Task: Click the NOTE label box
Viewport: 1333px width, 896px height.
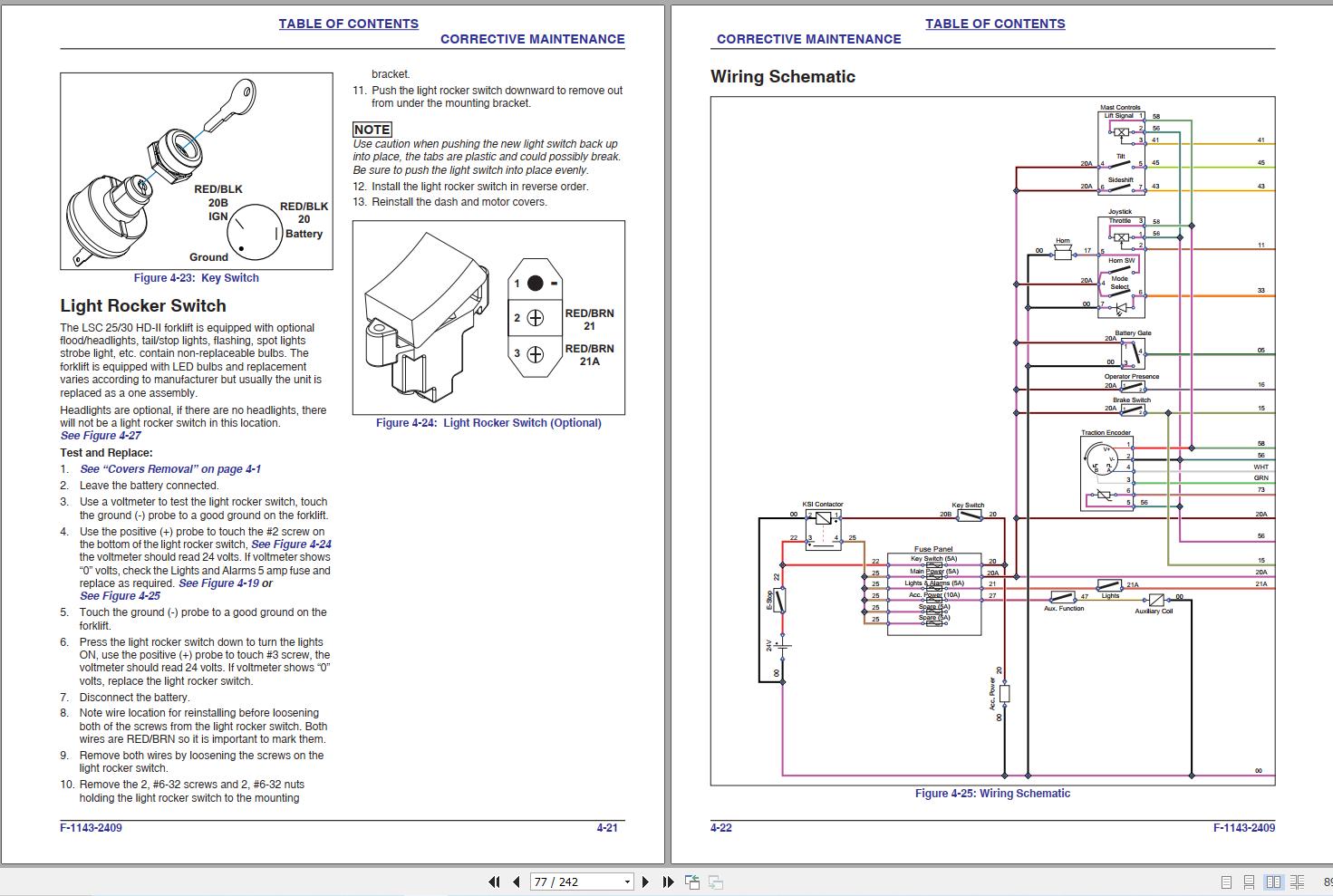Action: click(372, 130)
